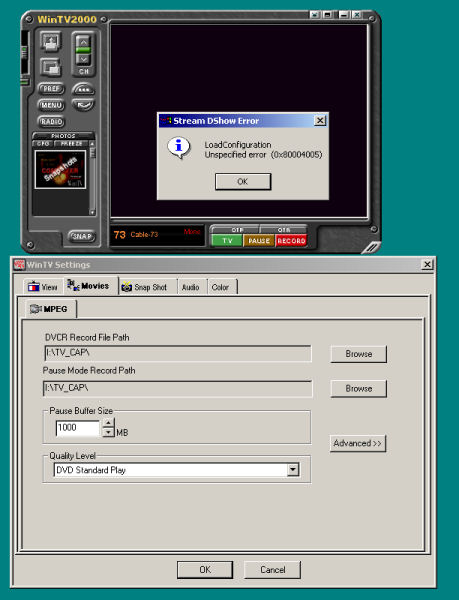This screenshot has height=600, width=459.
Task: Switch to RADIO mode
Action: 51,121
